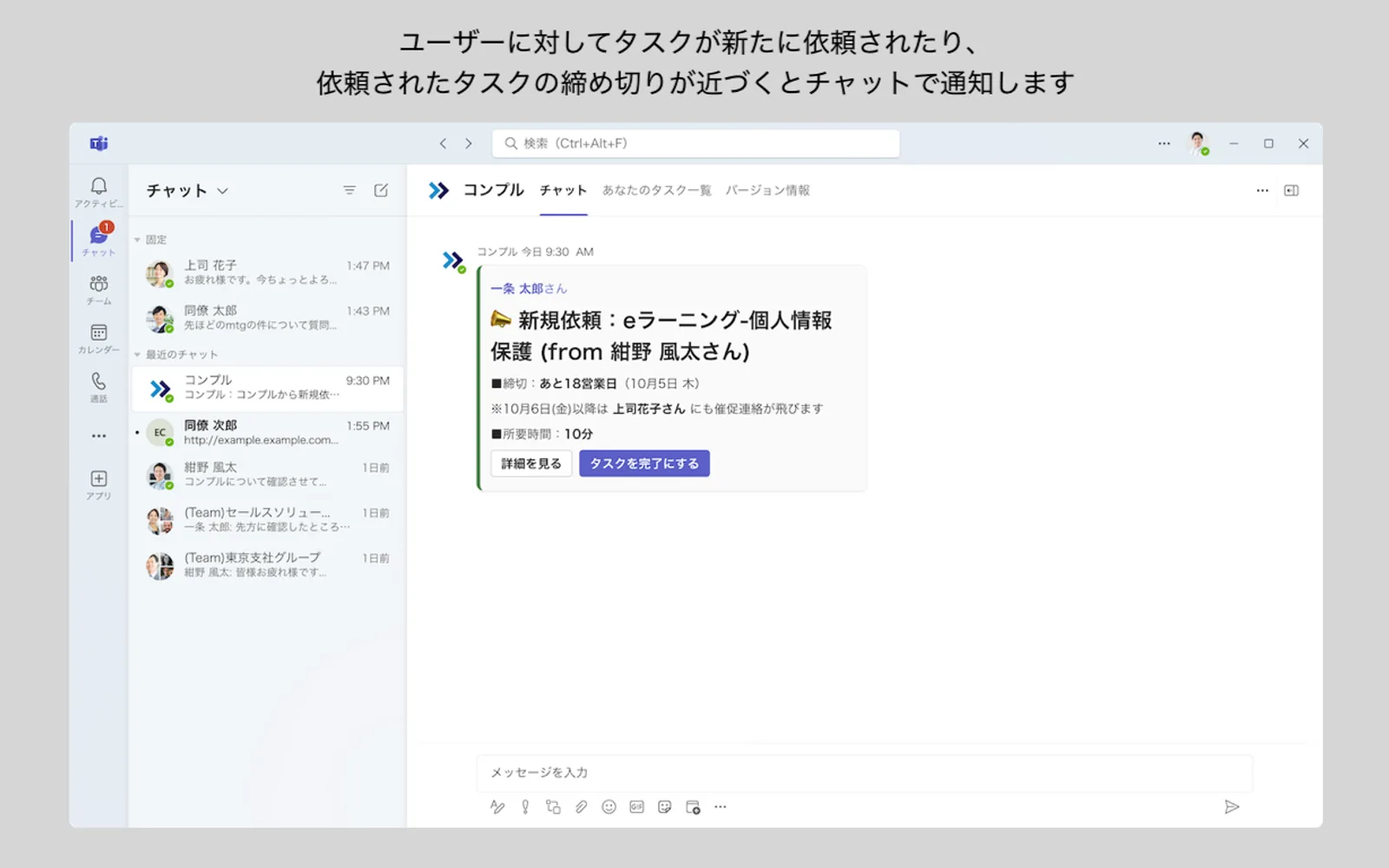Image resolution: width=1389 pixels, height=868 pixels.
Task: Go forward with the right arrow
Action: [x=469, y=143]
